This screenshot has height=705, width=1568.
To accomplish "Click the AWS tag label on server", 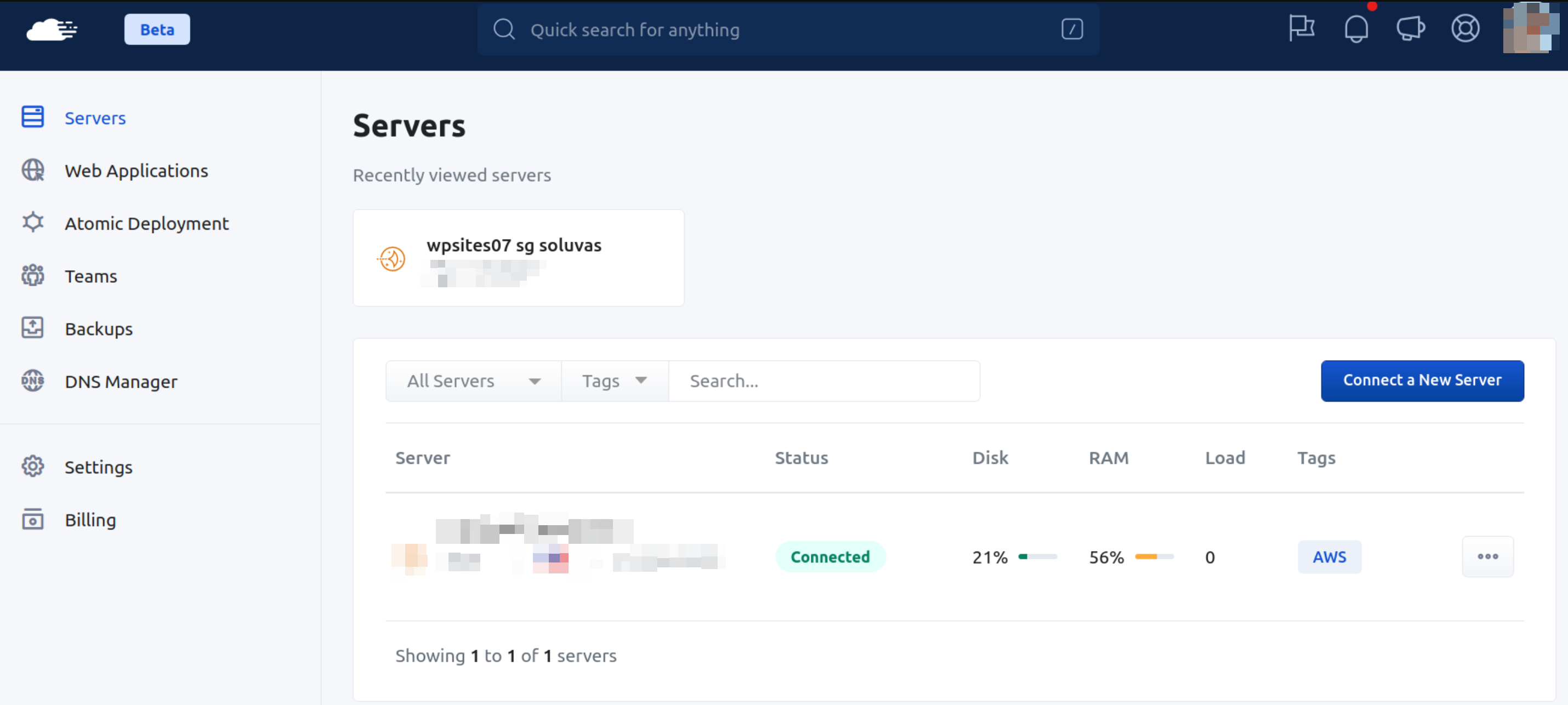I will (x=1330, y=556).
